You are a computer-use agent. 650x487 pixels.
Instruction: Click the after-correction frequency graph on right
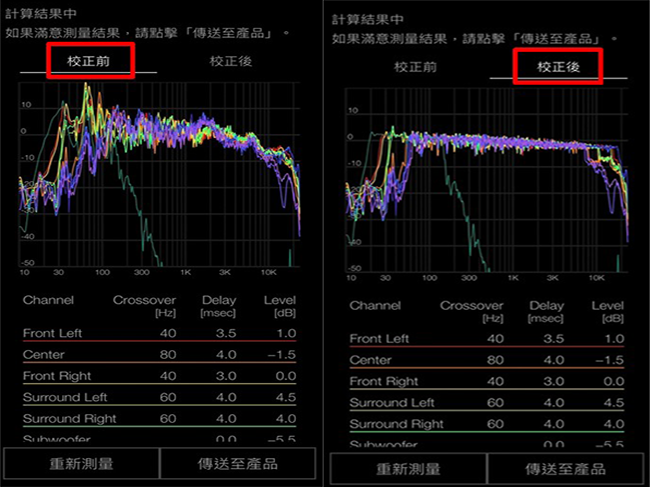(487, 180)
